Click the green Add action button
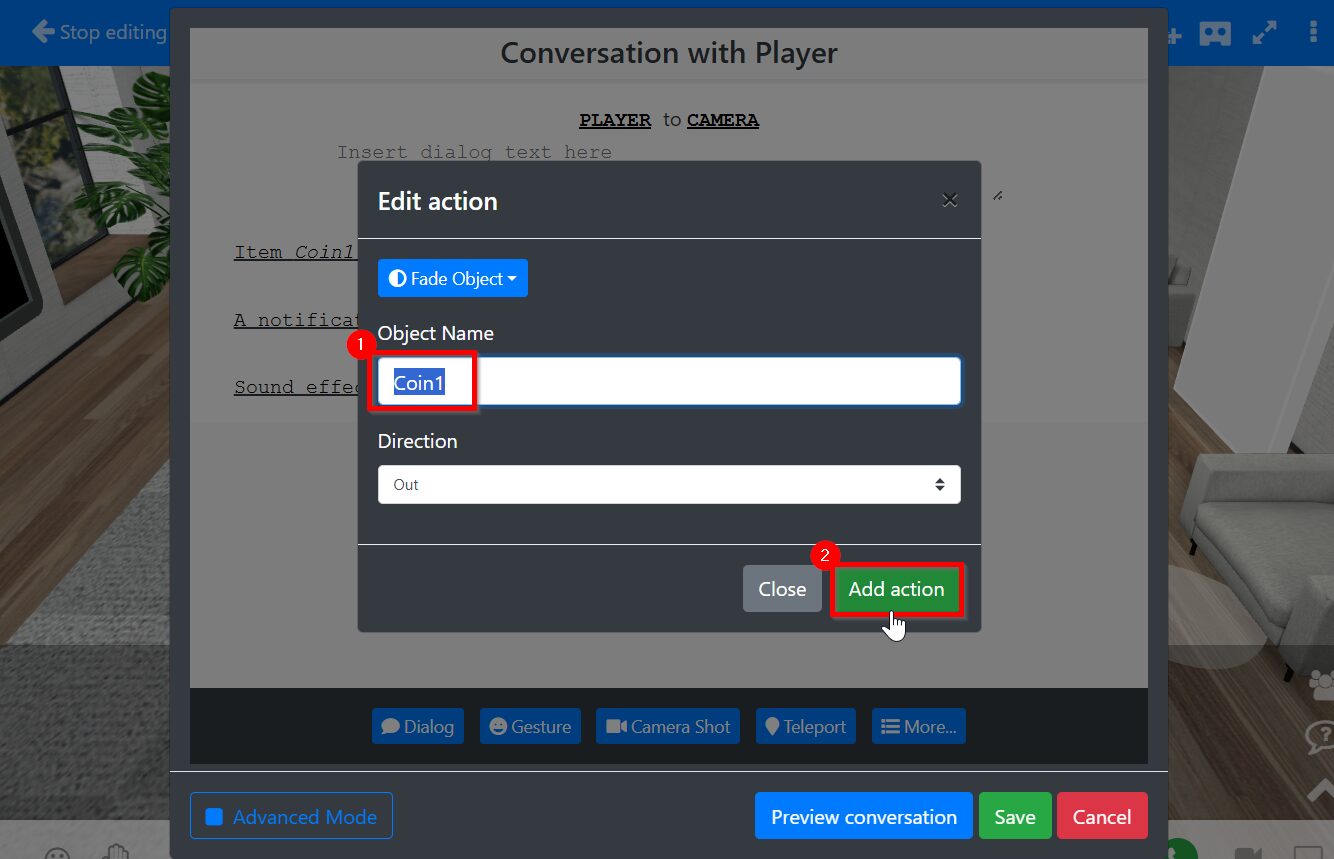Screen dimensions: 1334x859 click(x=896, y=589)
